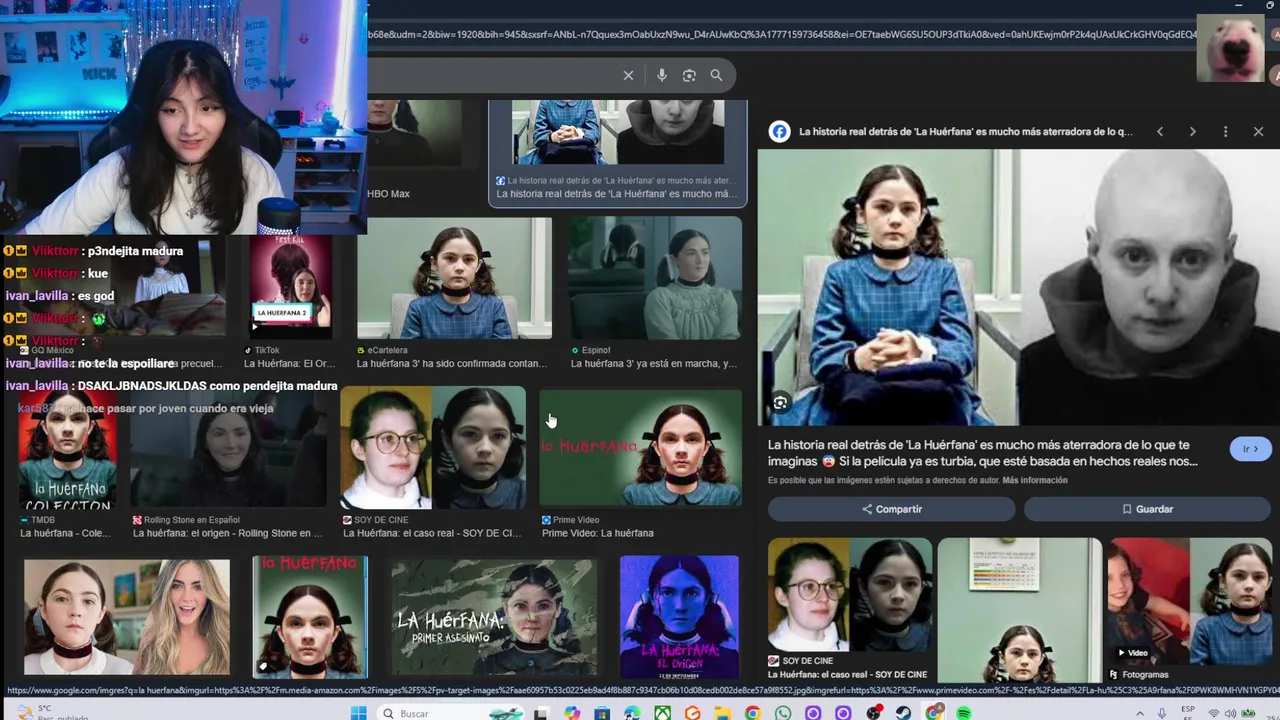The image size is (1280, 720).
Task: Click the Lens icon on the preview image
Action: (780, 403)
